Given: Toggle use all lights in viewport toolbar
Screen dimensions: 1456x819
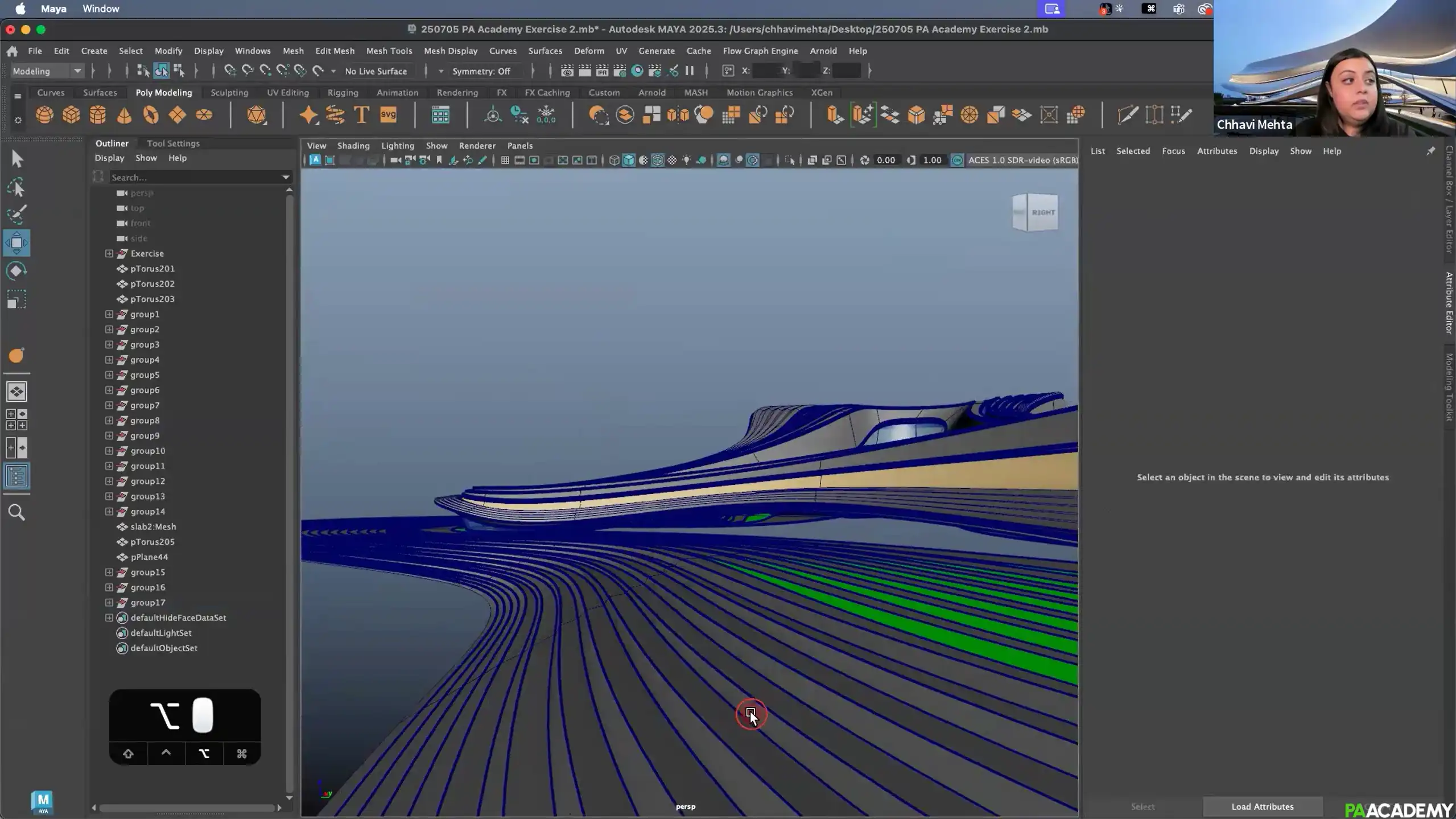Looking at the screenshot, I should (687, 160).
